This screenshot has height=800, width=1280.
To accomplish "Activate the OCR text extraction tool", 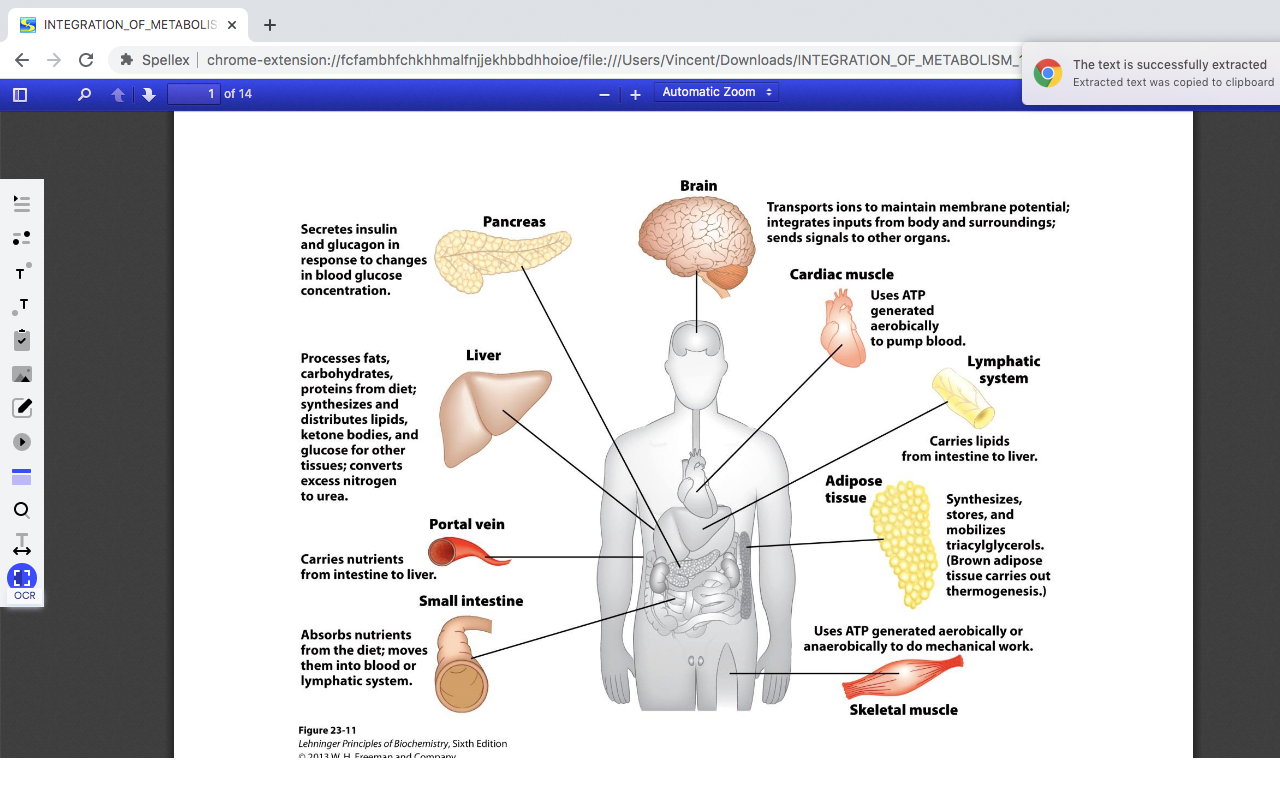I will 22,579.
